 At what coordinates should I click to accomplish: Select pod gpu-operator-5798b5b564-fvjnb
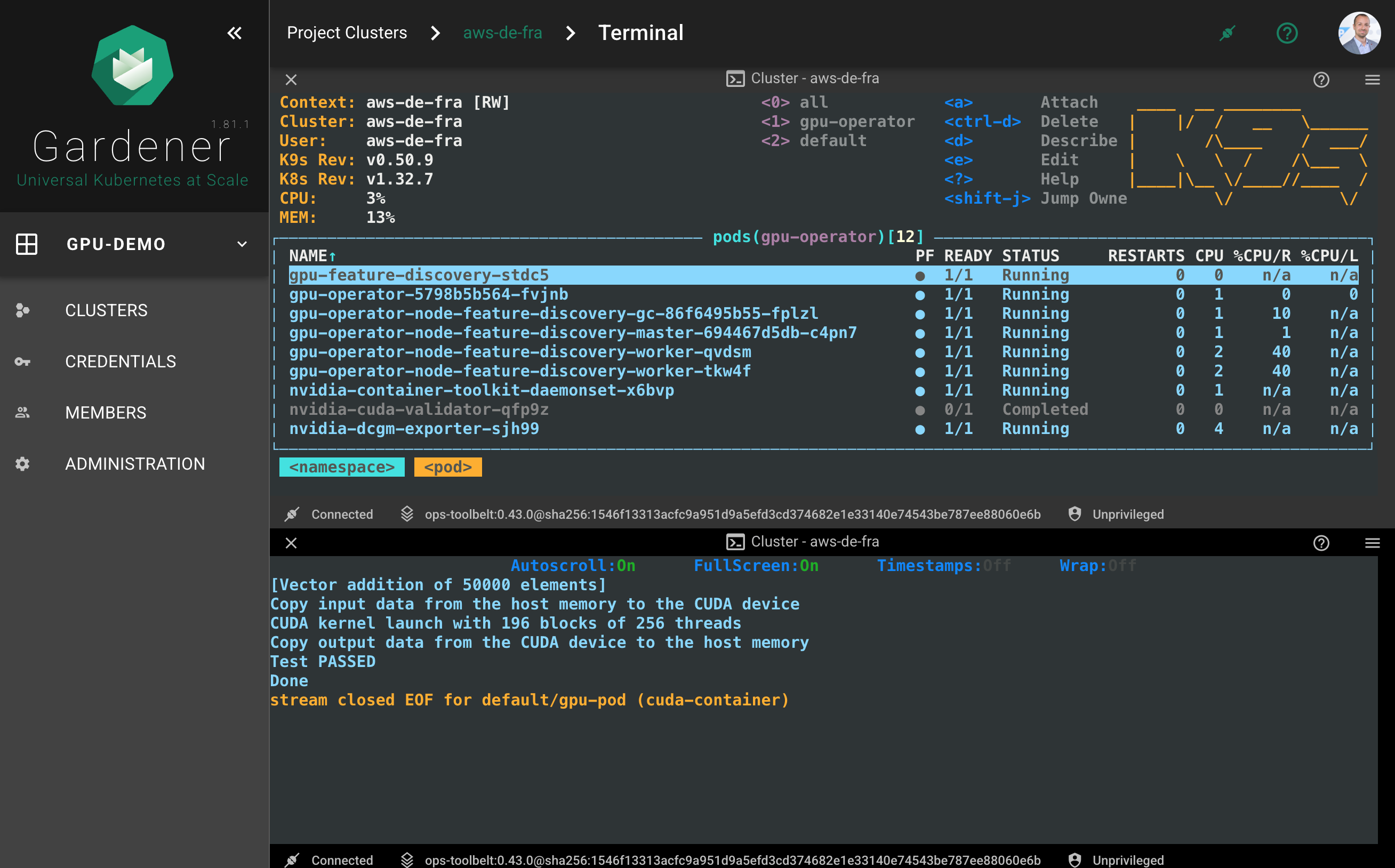tap(823, 294)
